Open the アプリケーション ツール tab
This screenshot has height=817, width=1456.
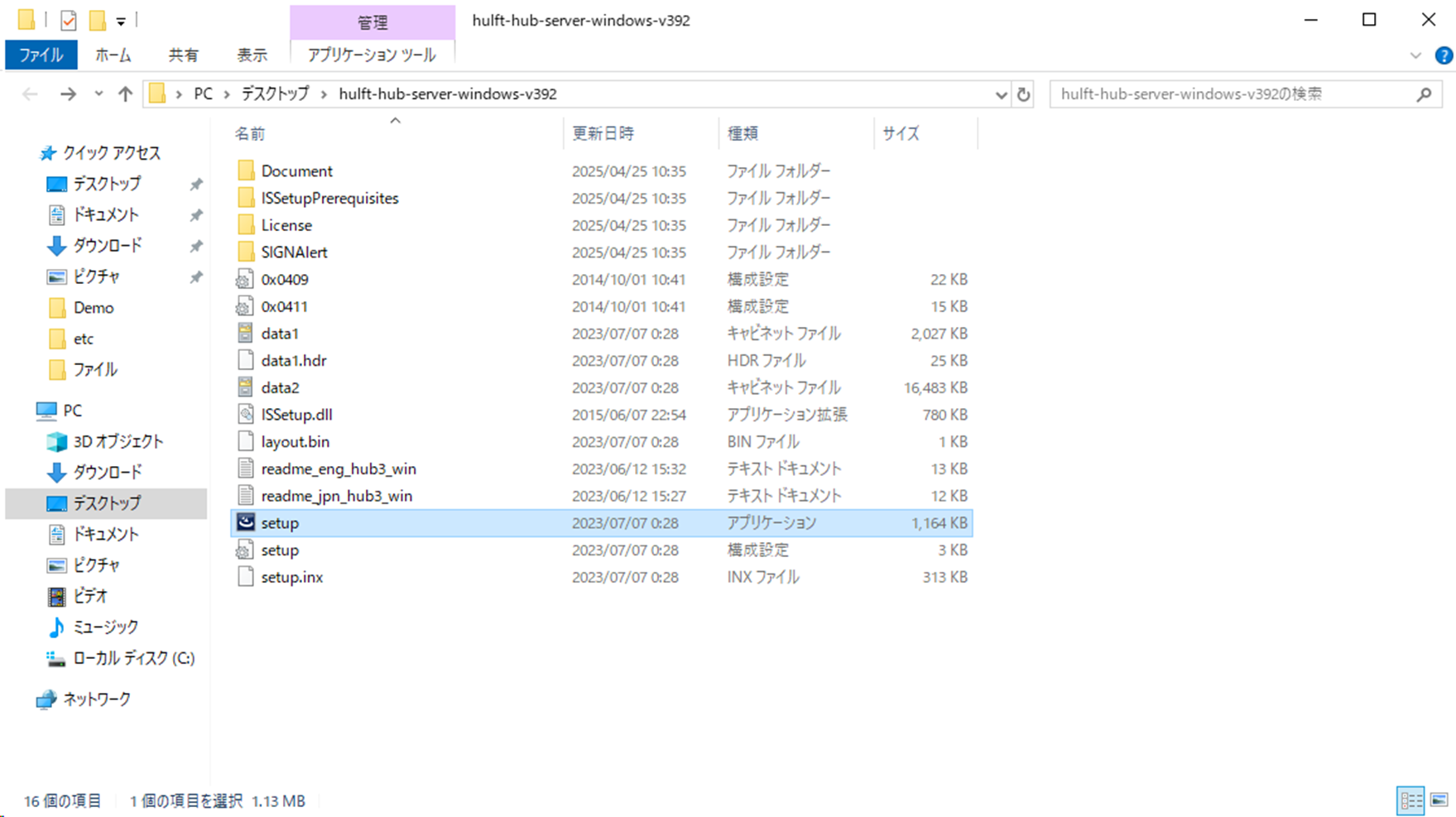(372, 55)
